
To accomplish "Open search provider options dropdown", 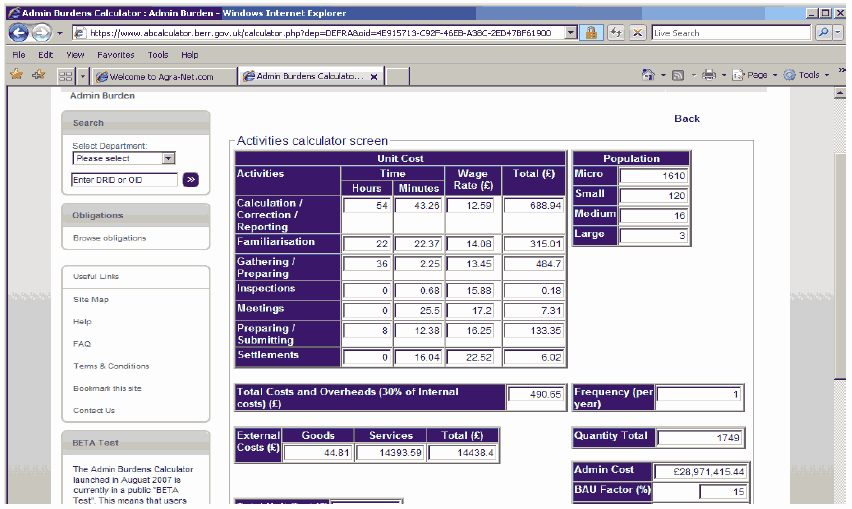I will pos(838,33).
